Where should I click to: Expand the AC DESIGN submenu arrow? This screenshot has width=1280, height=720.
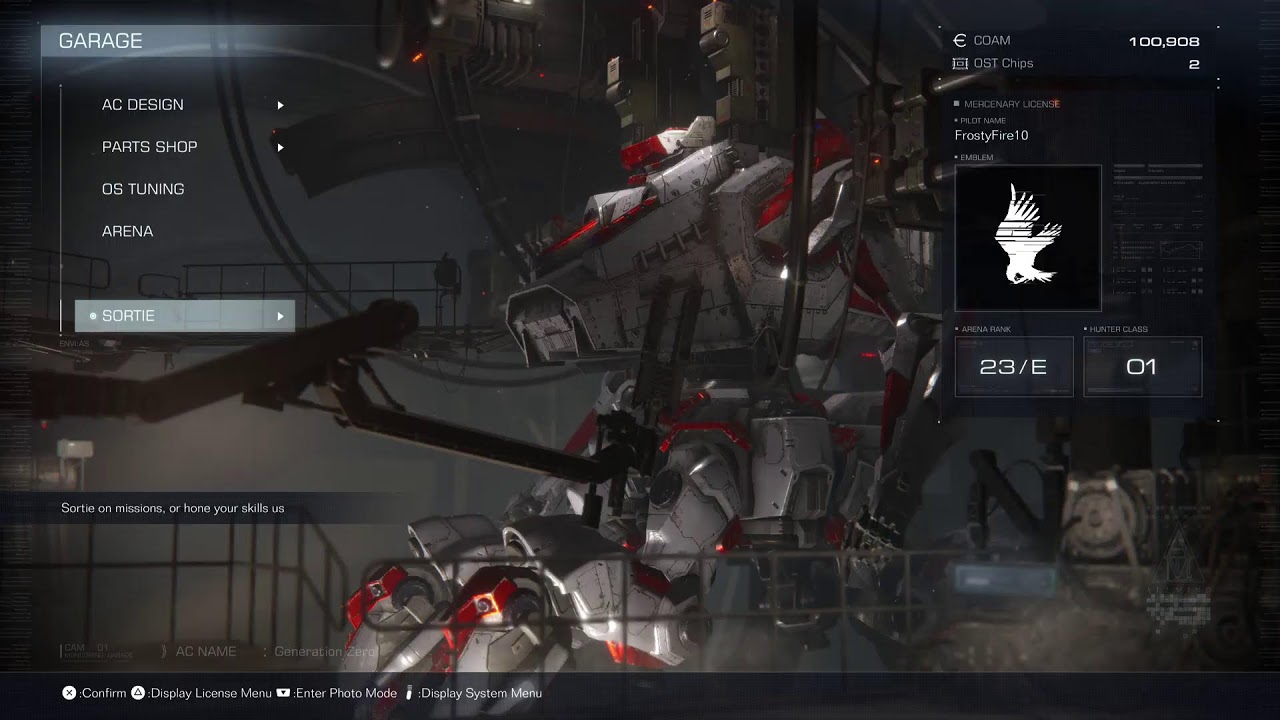pyautogui.click(x=281, y=105)
